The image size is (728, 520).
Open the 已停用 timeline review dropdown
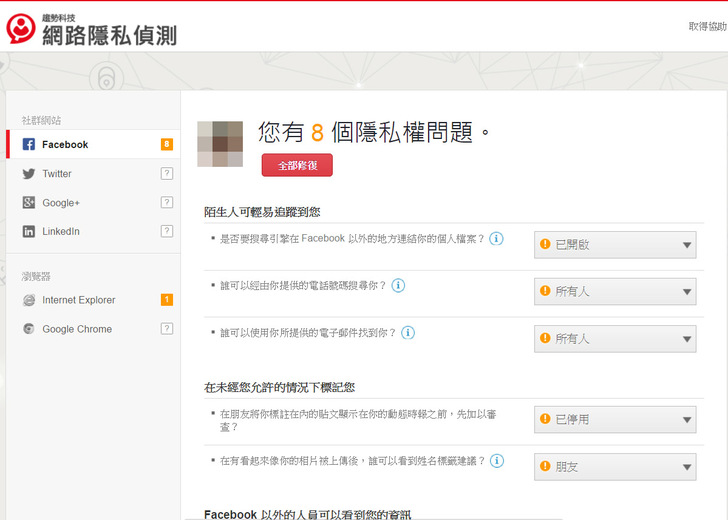pyautogui.click(x=615, y=420)
